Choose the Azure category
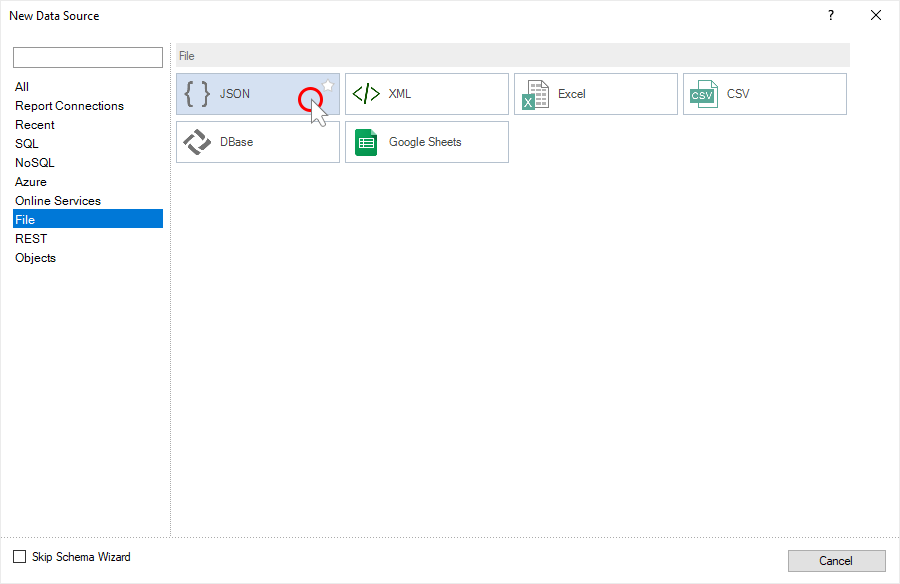900x584 pixels. click(x=31, y=182)
